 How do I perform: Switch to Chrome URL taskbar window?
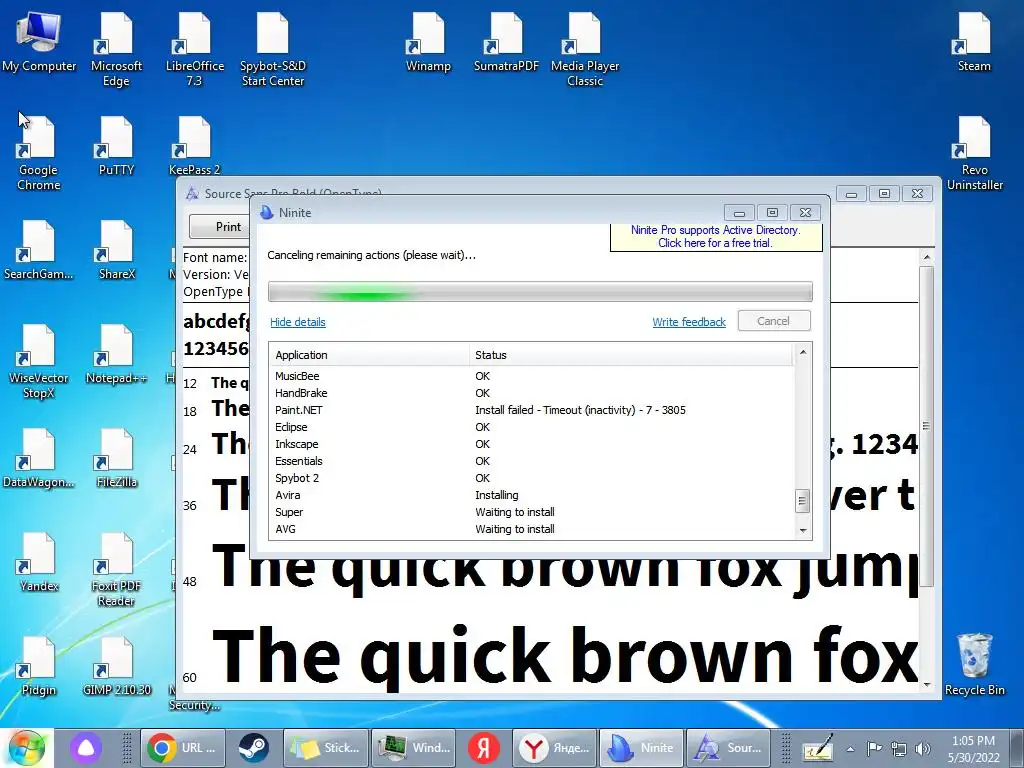click(x=184, y=748)
